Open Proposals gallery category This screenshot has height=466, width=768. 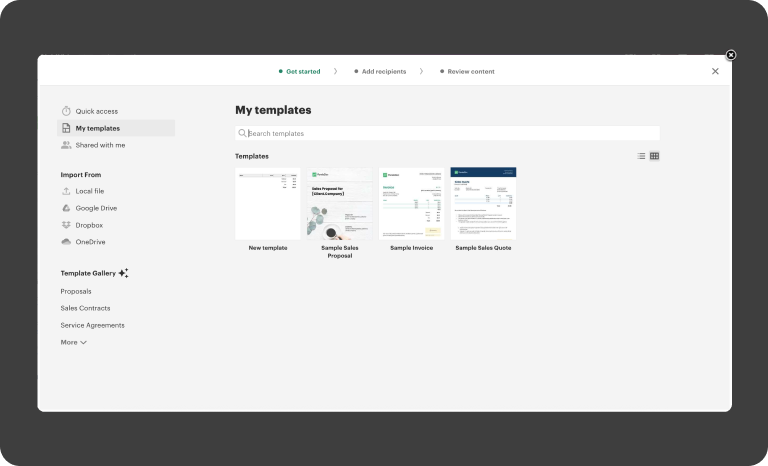(76, 292)
